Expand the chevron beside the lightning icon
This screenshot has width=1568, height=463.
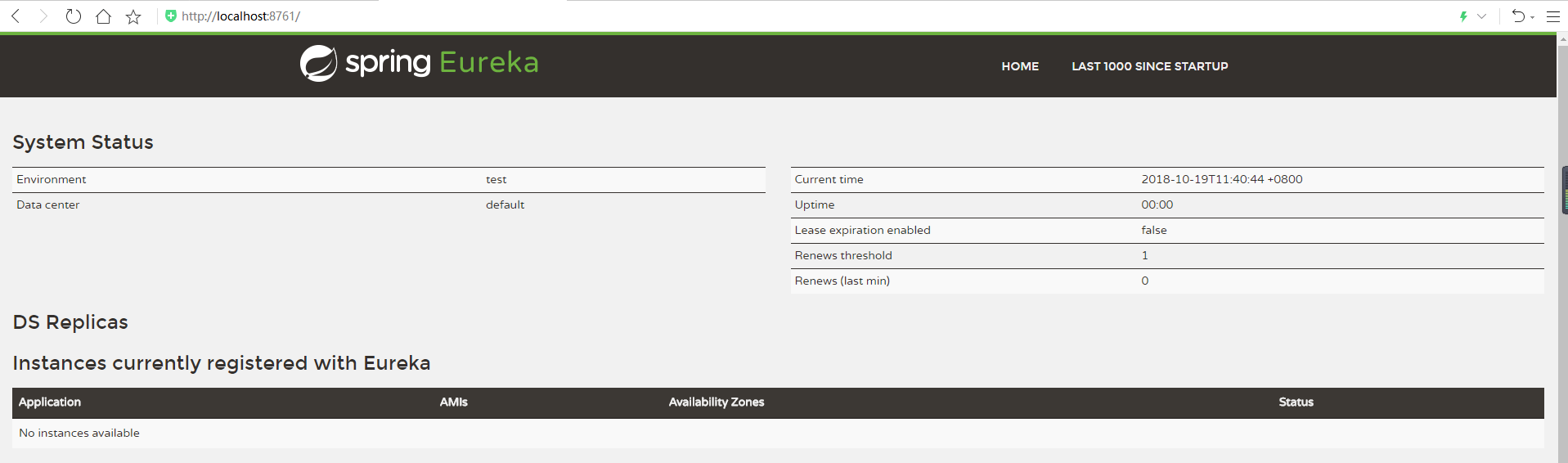pyautogui.click(x=1481, y=16)
